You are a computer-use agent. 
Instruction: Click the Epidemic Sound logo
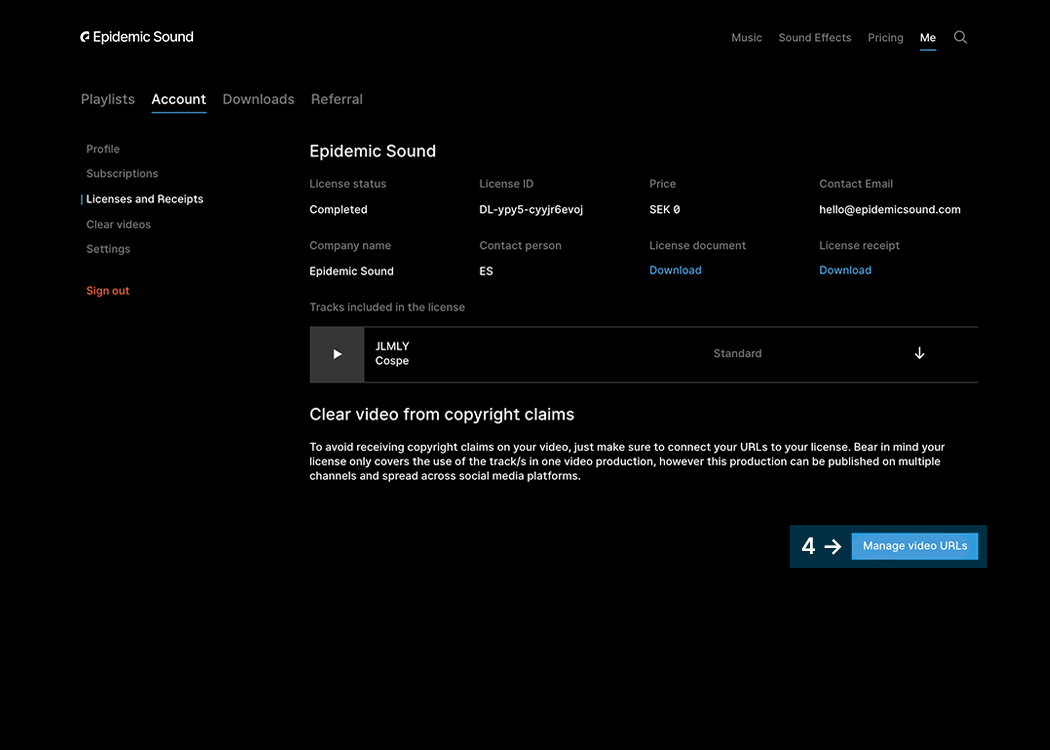pyautogui.click(x=137, y=37)
